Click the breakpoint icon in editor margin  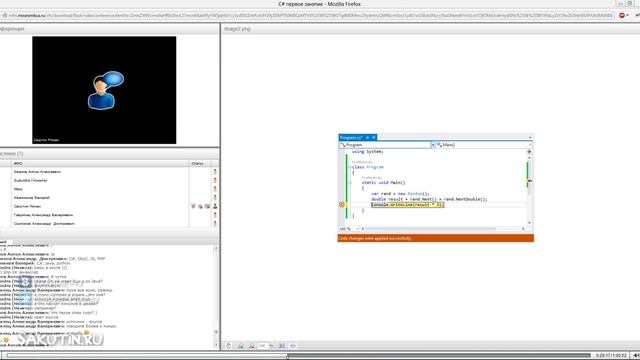pyautogui.click(x=342, y=204)
